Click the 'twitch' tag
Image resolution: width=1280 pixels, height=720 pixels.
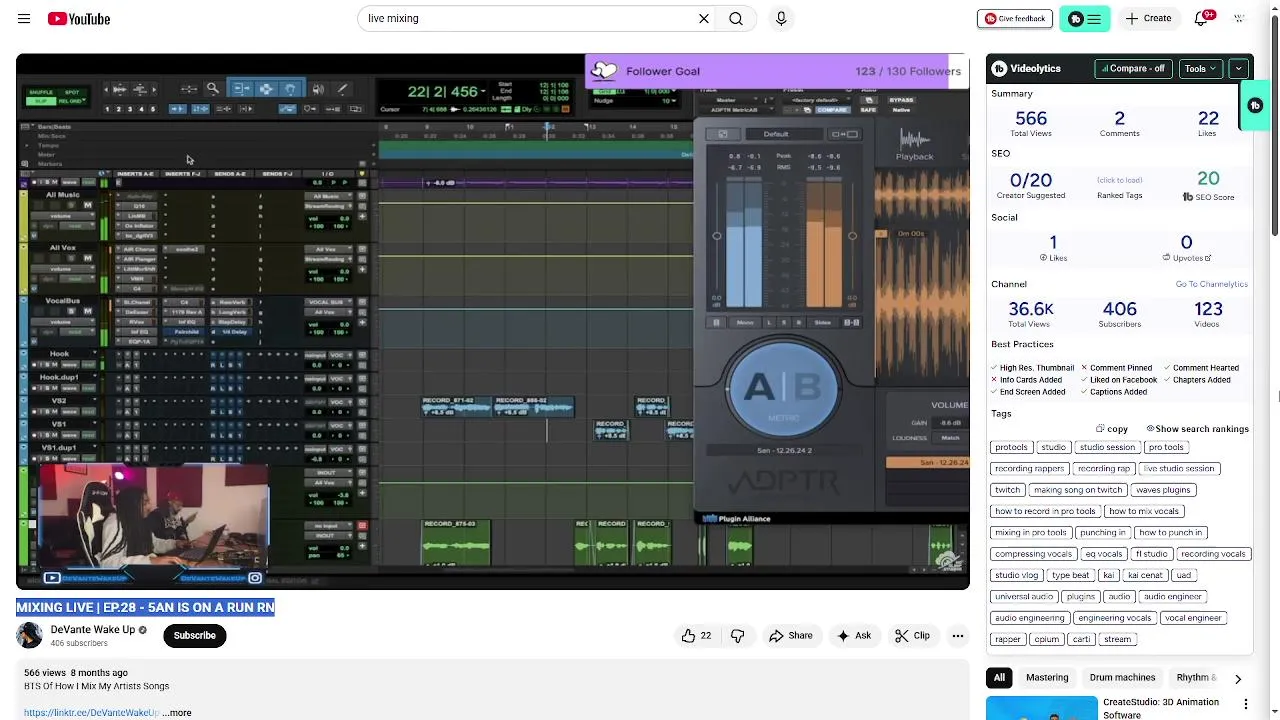click(x=1007, y=490)
